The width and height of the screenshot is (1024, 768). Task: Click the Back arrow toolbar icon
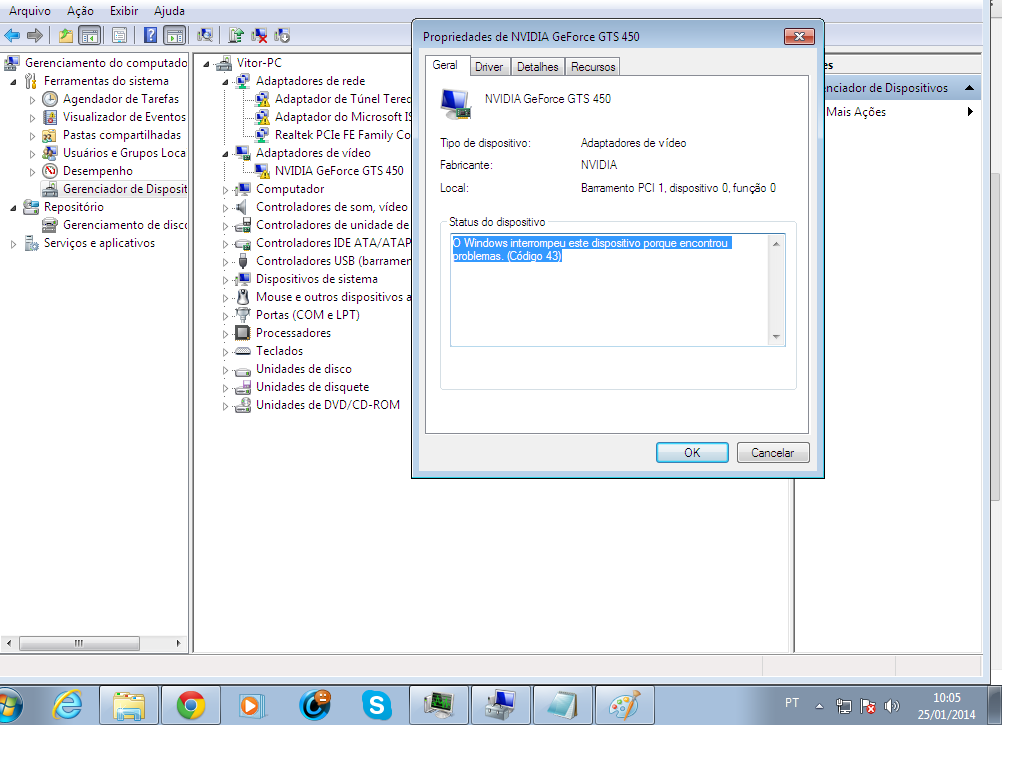click(x=12, y=35)
